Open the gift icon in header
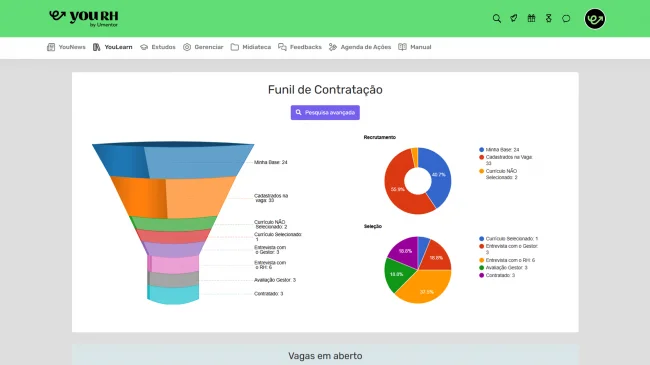Image resolution: width=650 pixels, height=365 pixels. tap(531, 18)
